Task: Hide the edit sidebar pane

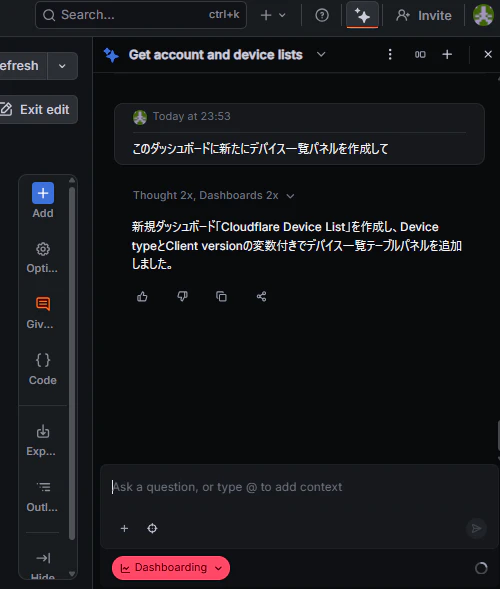Action: pos(43,558)
